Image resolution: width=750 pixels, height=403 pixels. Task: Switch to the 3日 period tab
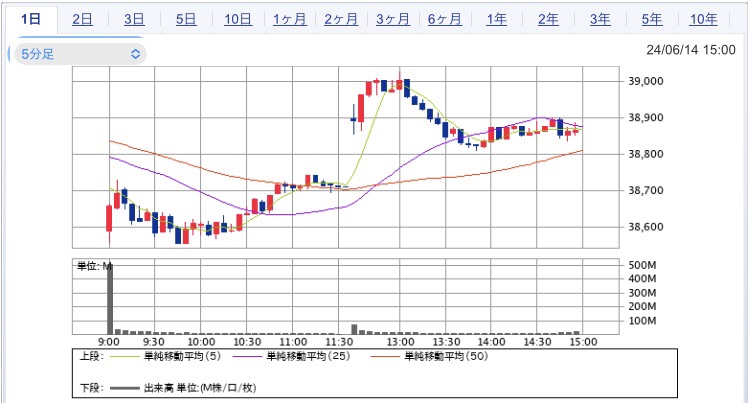tap(134, 19)
